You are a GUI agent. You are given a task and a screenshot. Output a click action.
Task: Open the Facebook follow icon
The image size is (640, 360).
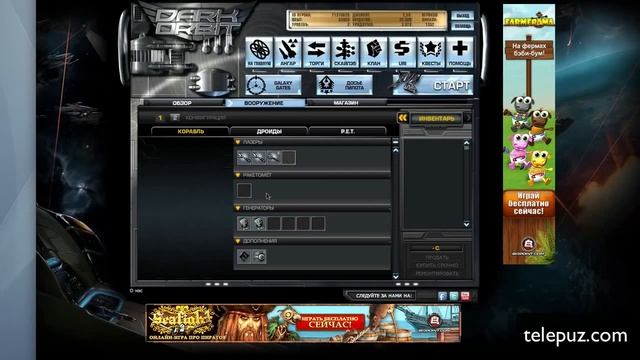pos(442,296)
